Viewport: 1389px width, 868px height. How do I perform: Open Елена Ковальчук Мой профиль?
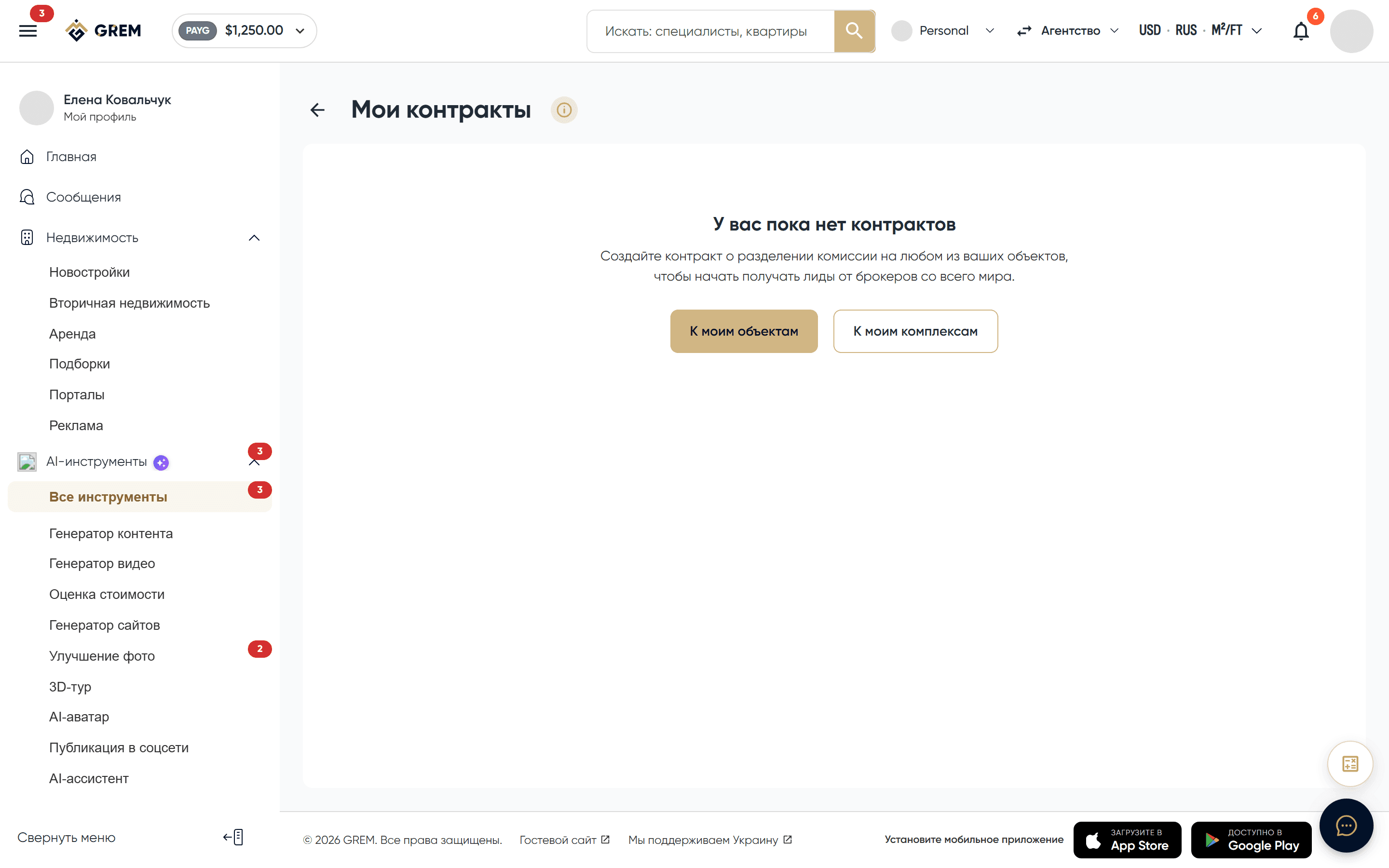[x=95, y=108]
